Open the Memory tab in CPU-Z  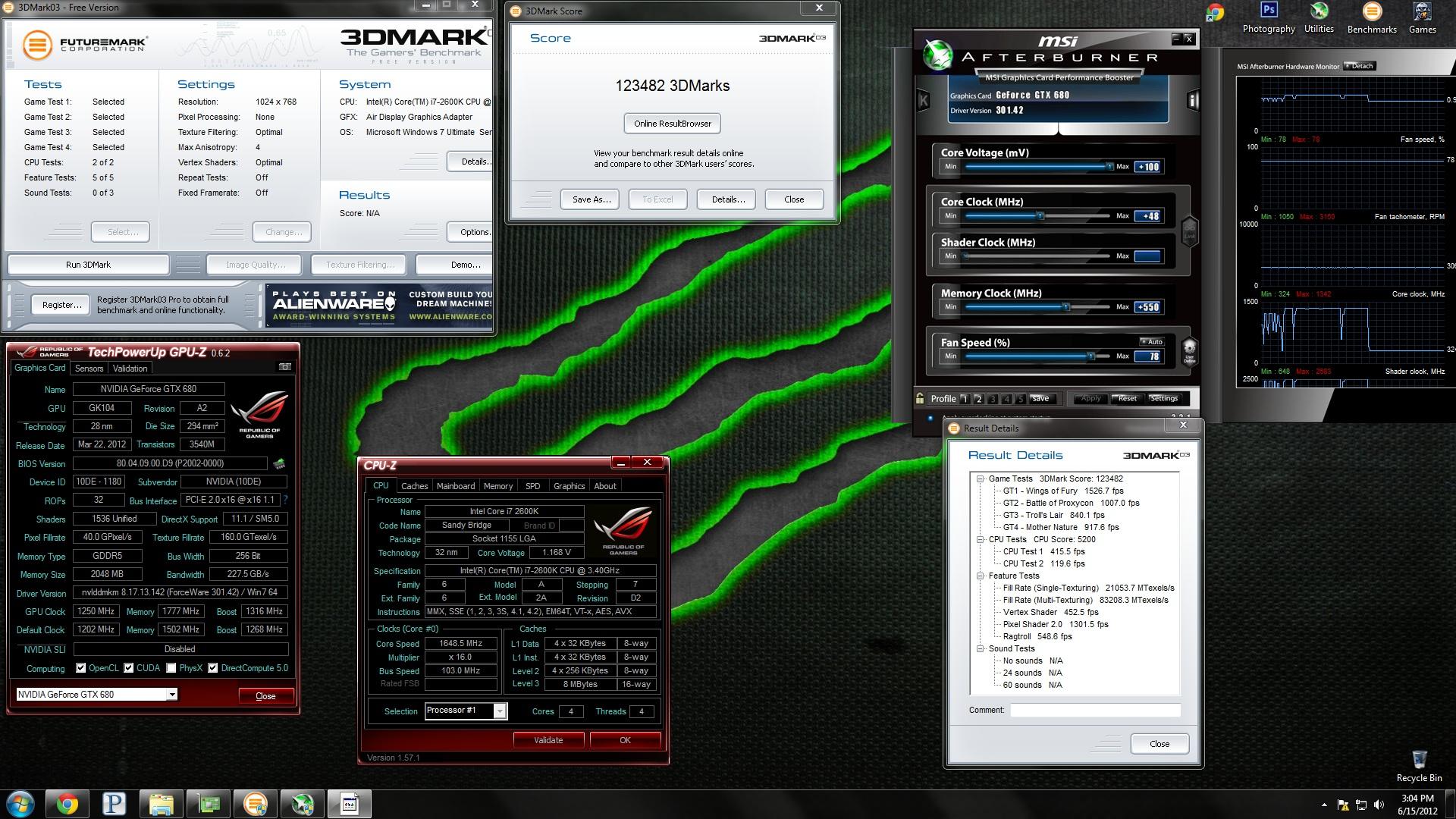pyautogui.click(x=497, y=486)
